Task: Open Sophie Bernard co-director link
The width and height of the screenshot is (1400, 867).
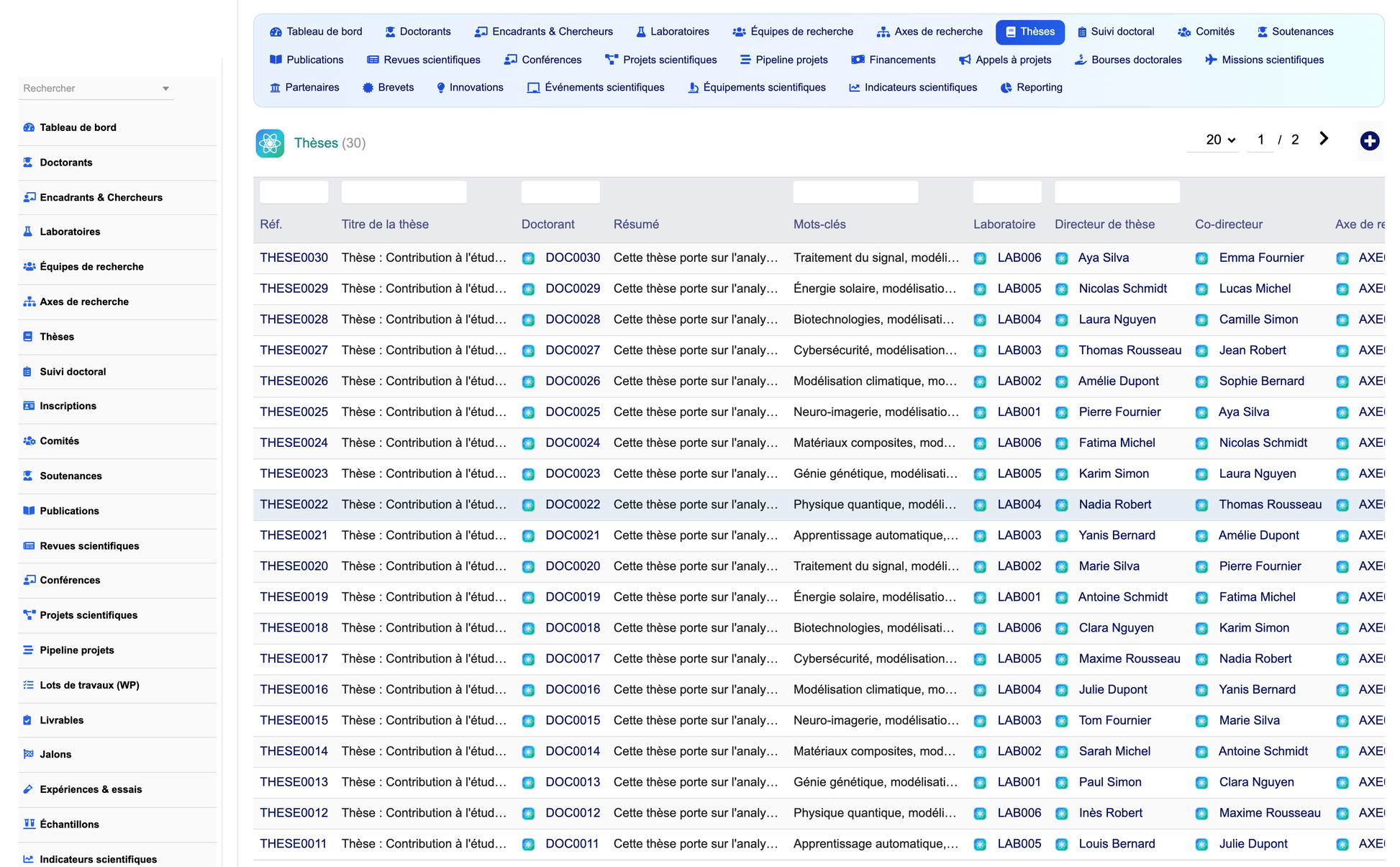Action: [x=1261, y=381]
